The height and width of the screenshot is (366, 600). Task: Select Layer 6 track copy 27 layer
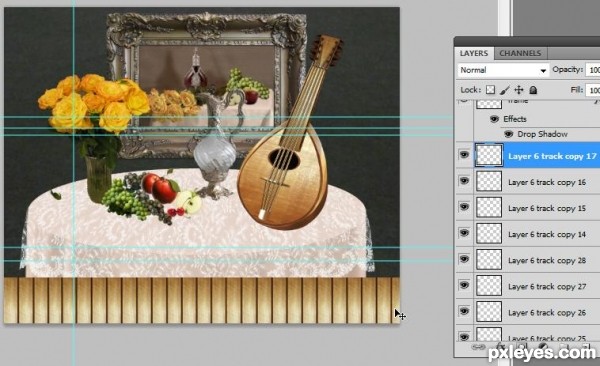[x=536, y=286]
